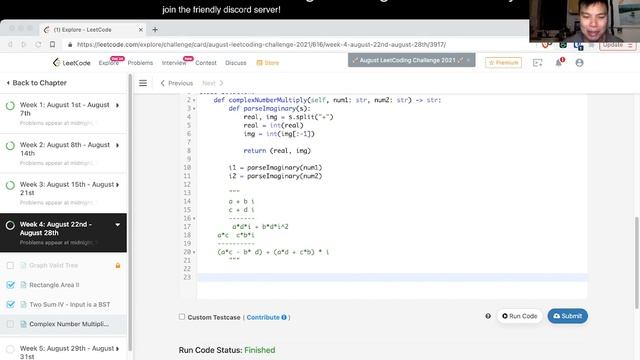Click the empty editor line 23
The image size is (640, 360).
pyautogui.click(x=392, y=278)
